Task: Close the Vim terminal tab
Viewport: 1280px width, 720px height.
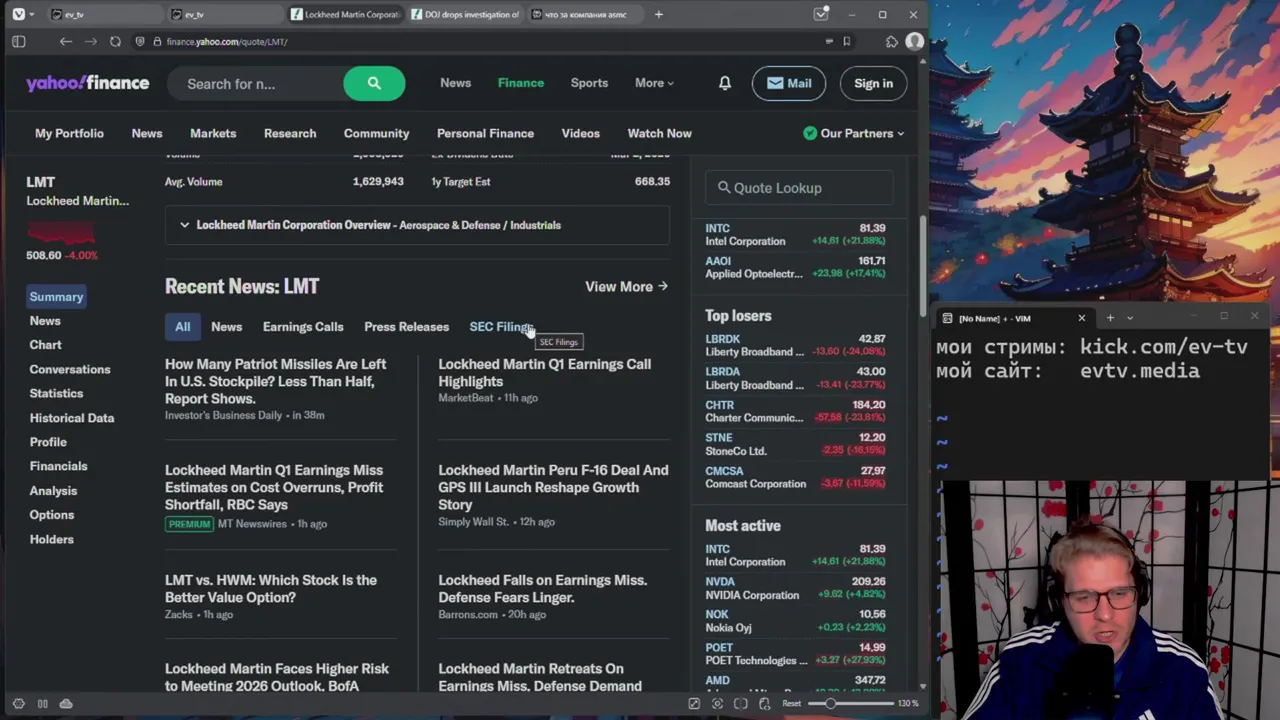Action: pos(1081,318)
